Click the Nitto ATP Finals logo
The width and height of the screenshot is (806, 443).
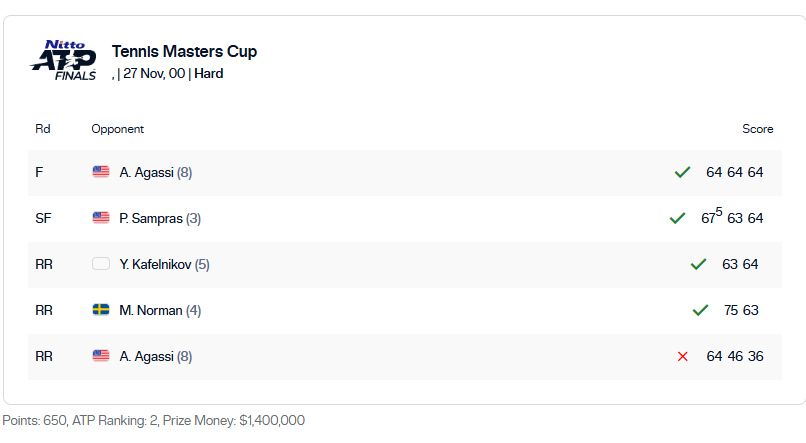pos(63,60)
